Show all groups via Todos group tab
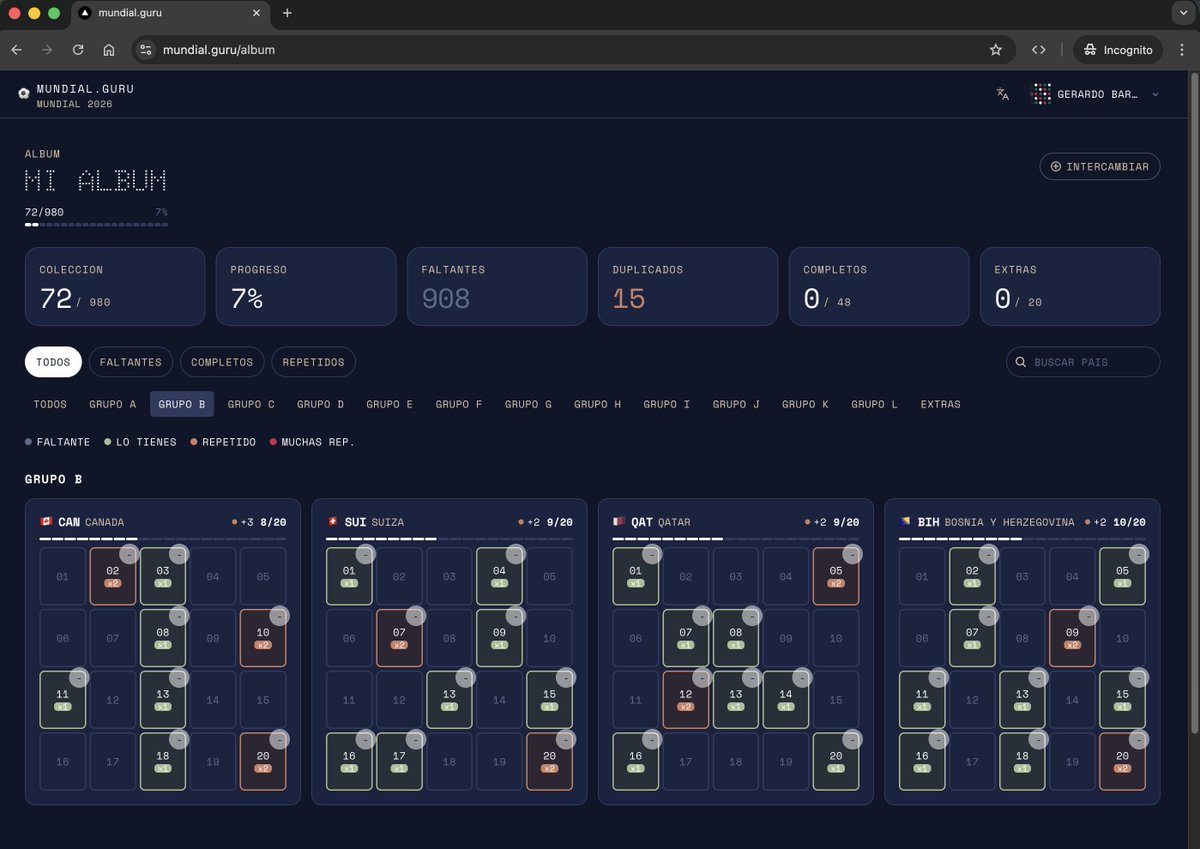Screen dimensions: 1200x849 click(x=50, y=404)
